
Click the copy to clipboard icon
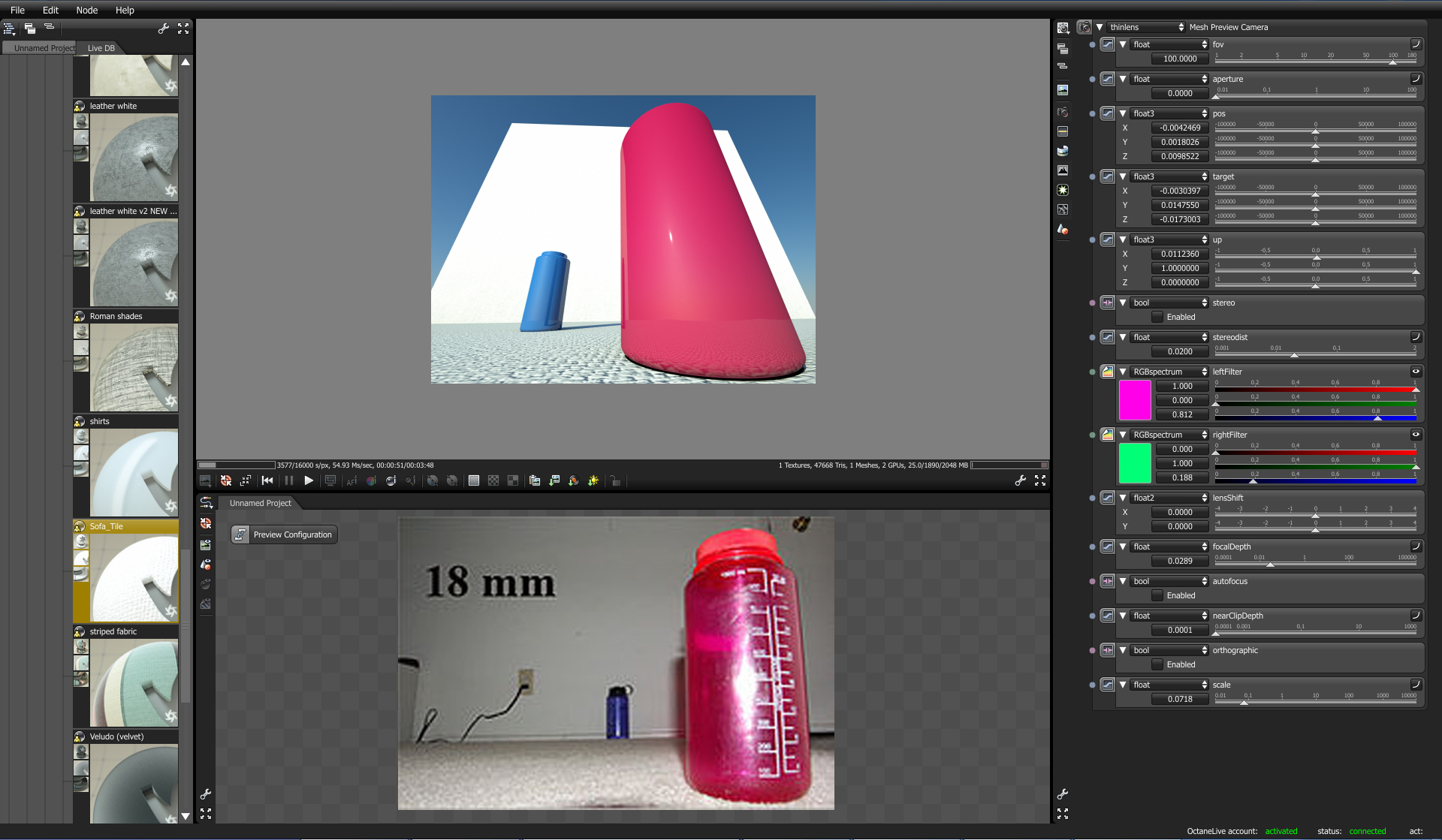tap(535, 480)
